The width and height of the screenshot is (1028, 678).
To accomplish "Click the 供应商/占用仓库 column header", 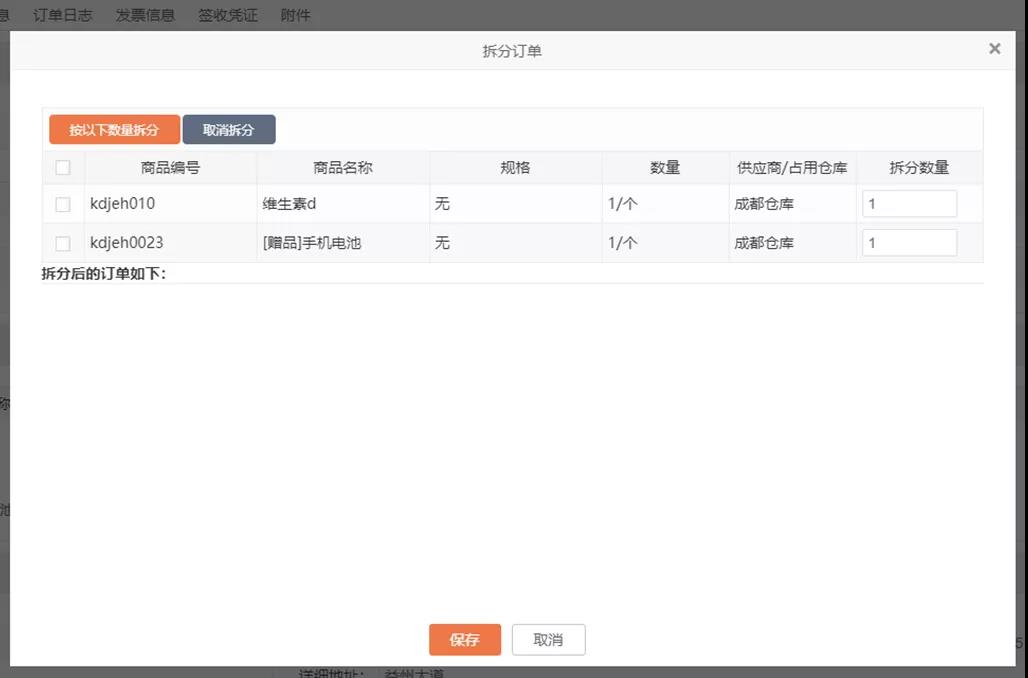I will point(792,168).
